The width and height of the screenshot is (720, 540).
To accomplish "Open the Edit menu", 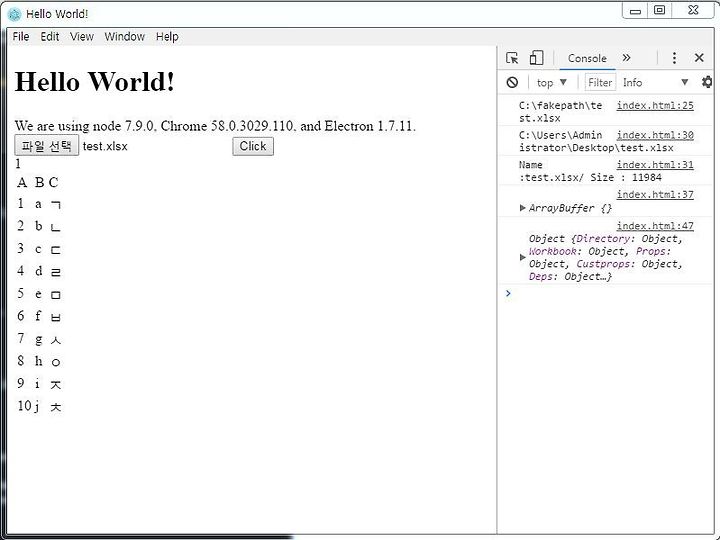I will (x=50, y=37).
